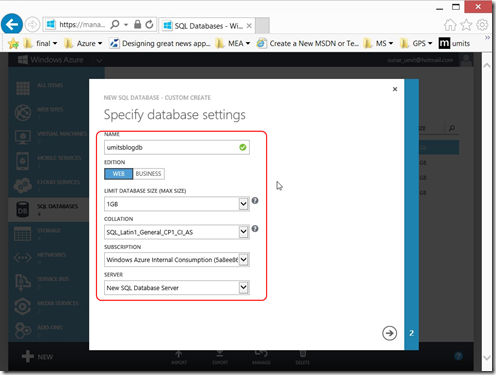Click the wizard step 2 indicator
Viewport: 496px width, 375px height.
(x=412, y=333)
